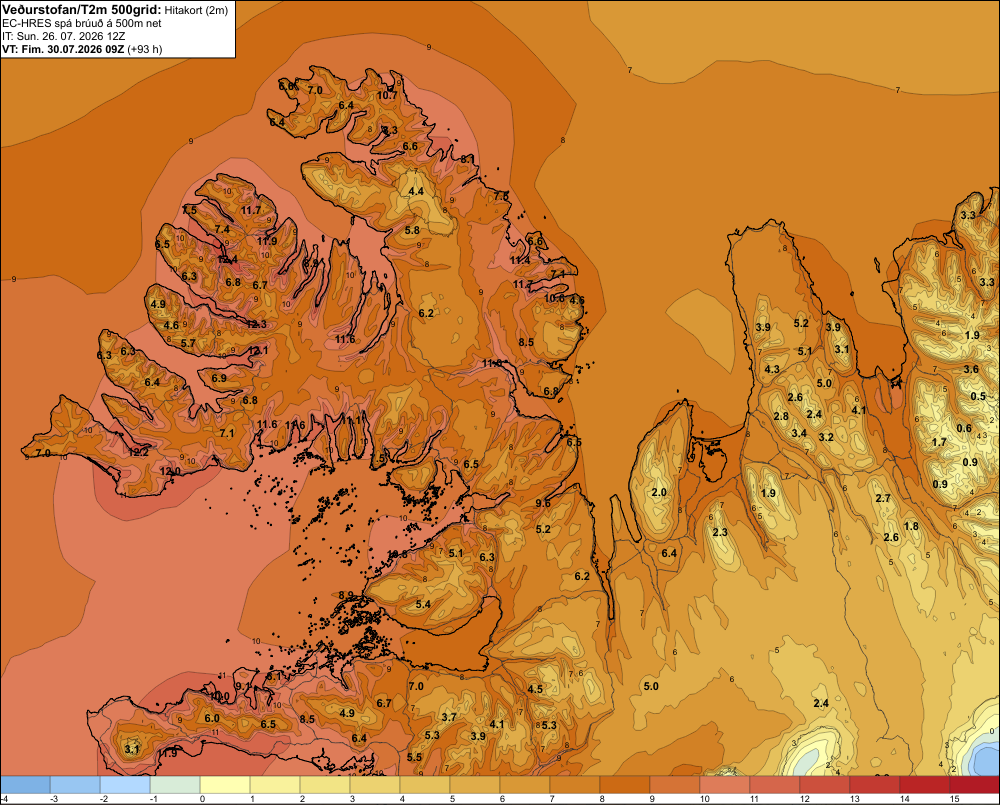
Task: Click the "3.4" temperature value
Action: click(x=799, y=433)
